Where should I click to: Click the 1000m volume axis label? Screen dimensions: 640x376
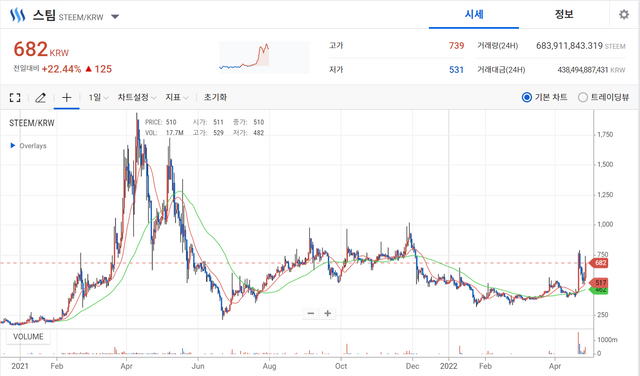(x=607, y=340)
